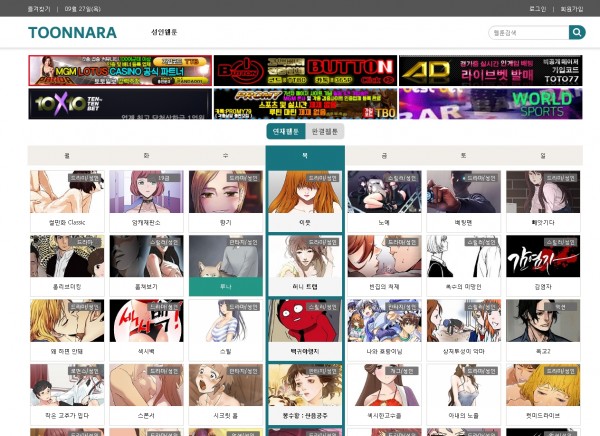This screenshot has width=600, height=436.
Task: Open the 나와 호랑이님 webtoon thumbnail
Action: (x=384, y=321)
